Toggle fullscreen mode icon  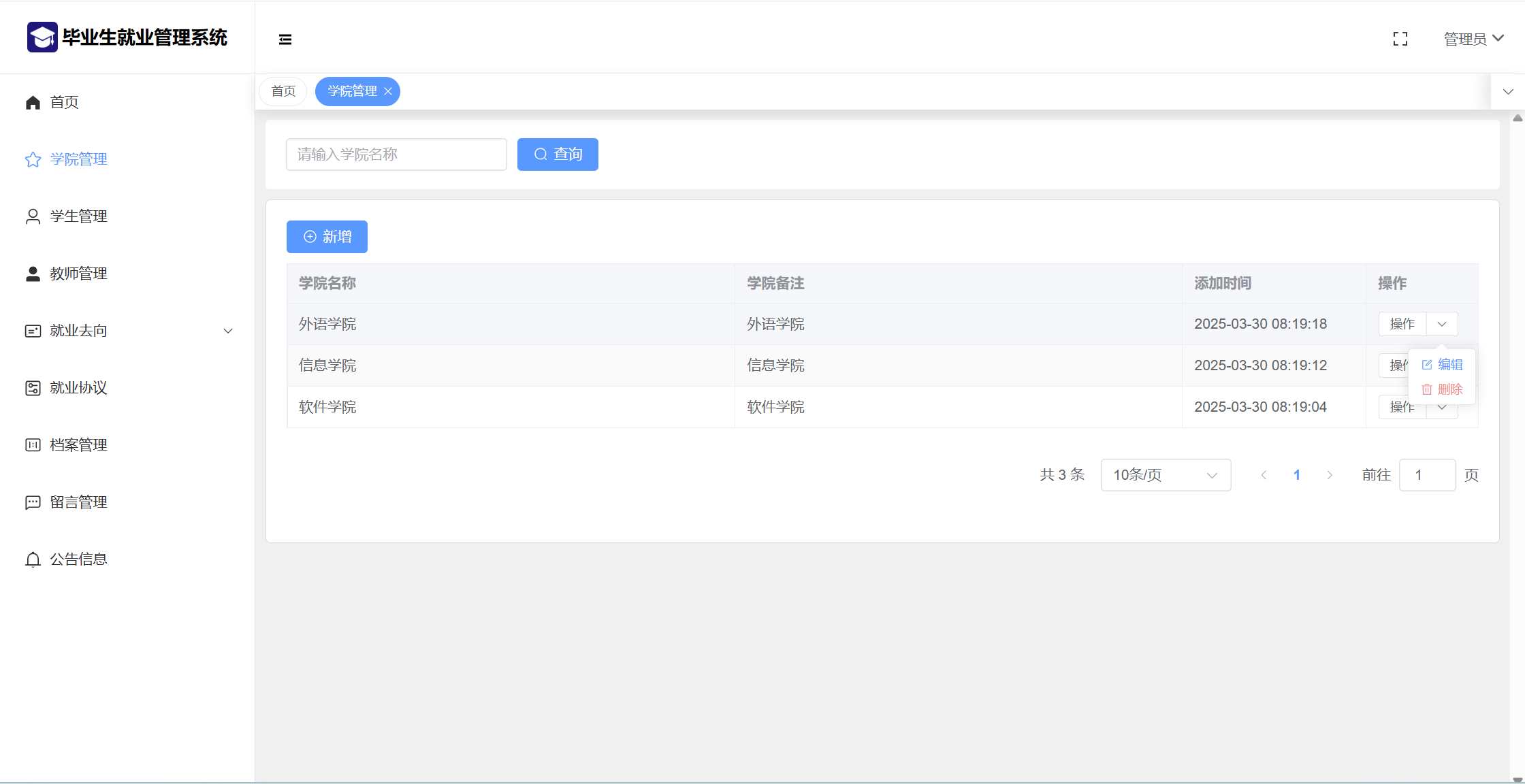point(1400,39)
